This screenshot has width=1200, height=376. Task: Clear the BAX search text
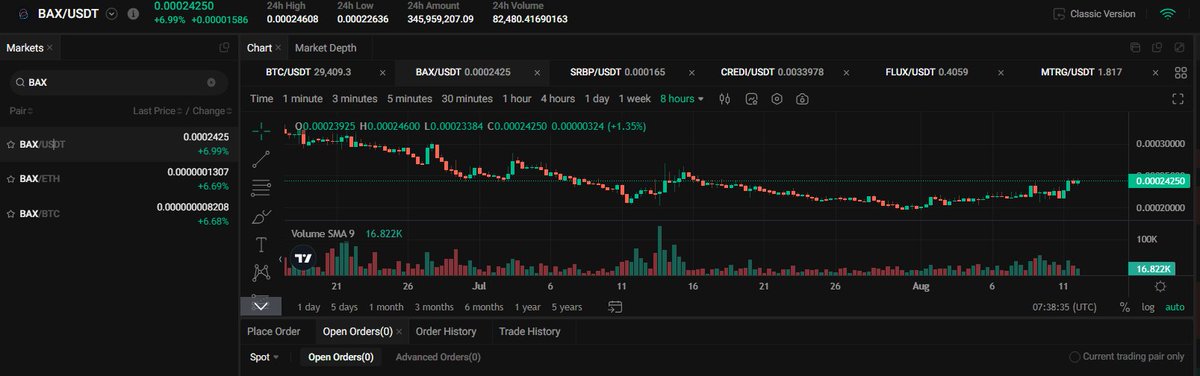point(211,83)
